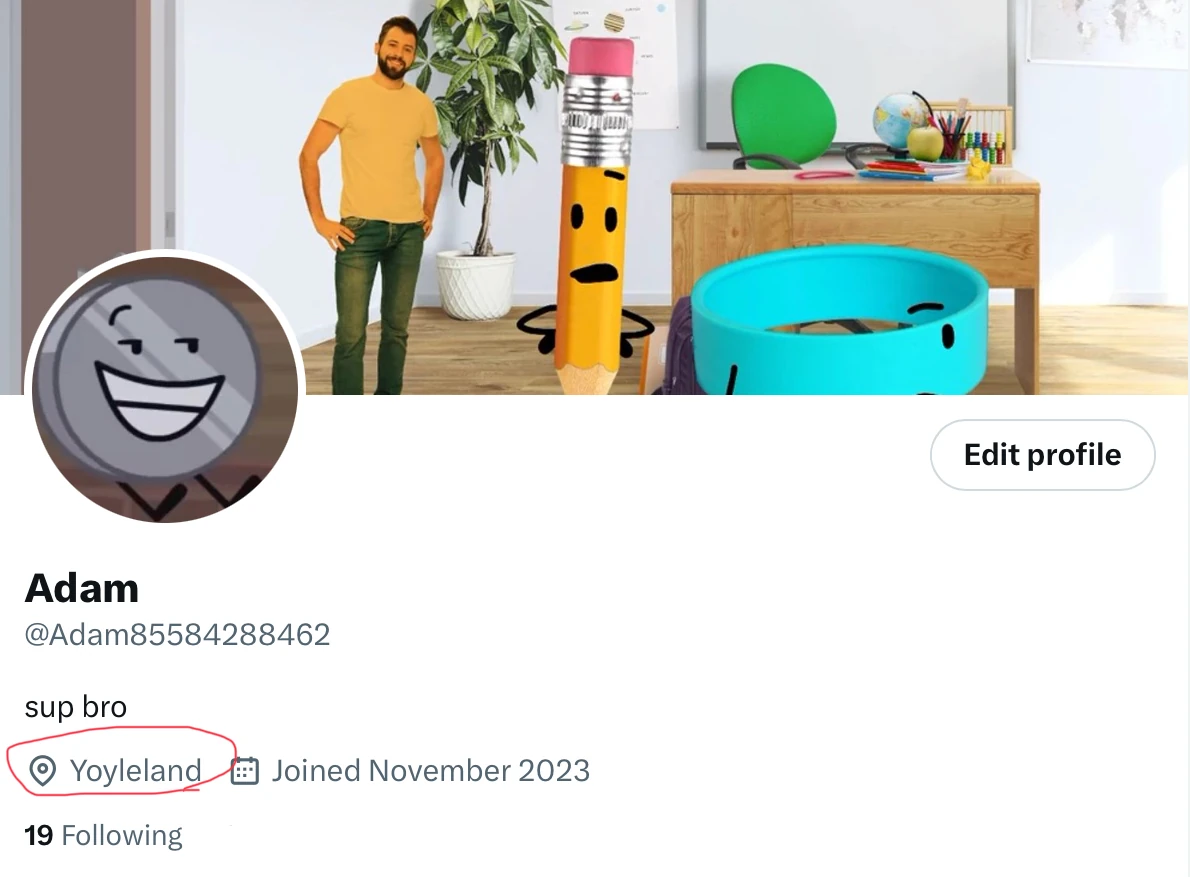Image resolution: width=1190 pixels, height=877 pixels.
Task: Open the coin profile picture
Action: pyautogui.click(x=165, y=388)
